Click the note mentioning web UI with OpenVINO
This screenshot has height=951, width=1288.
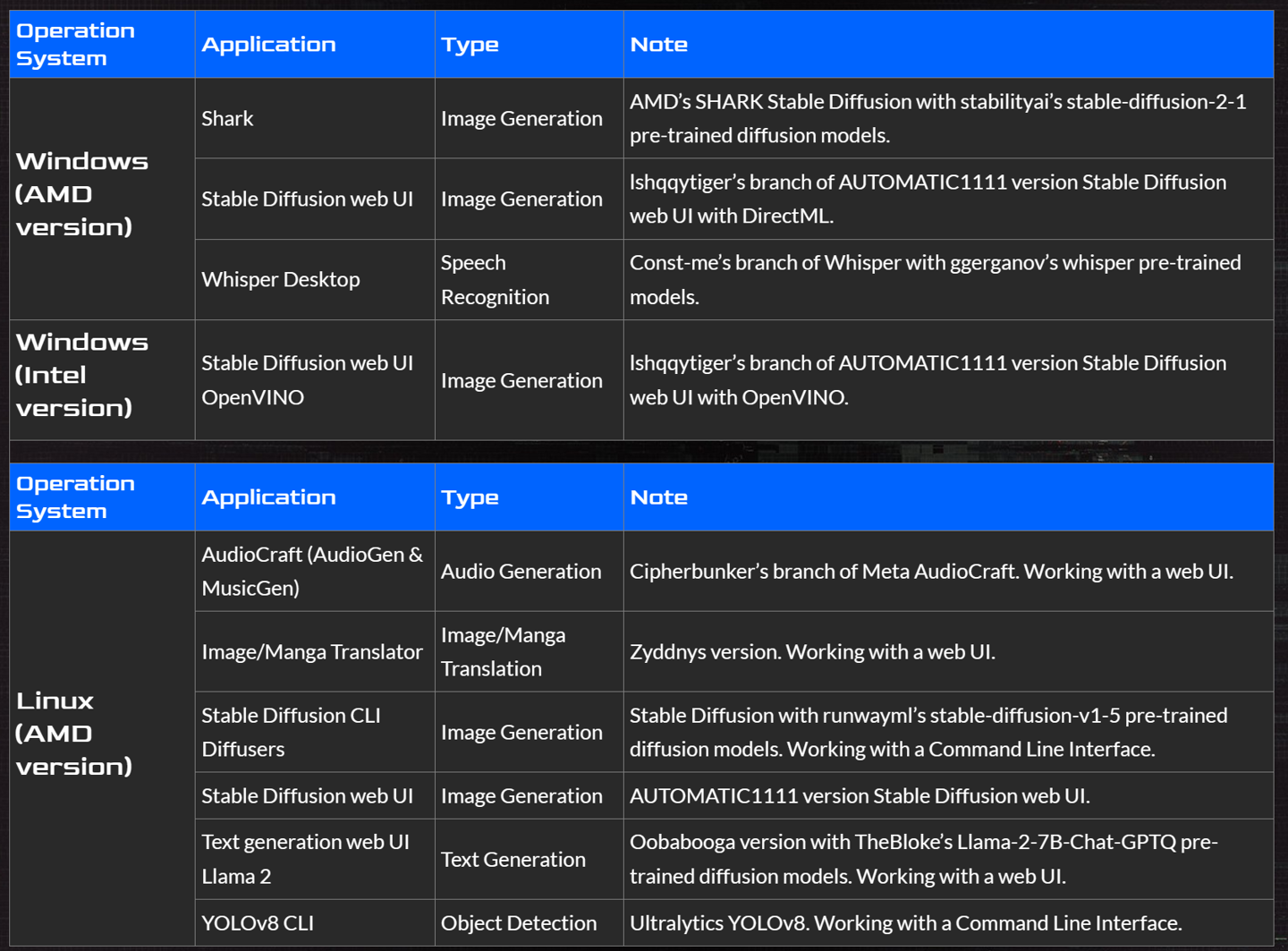(x=948, y=379)
